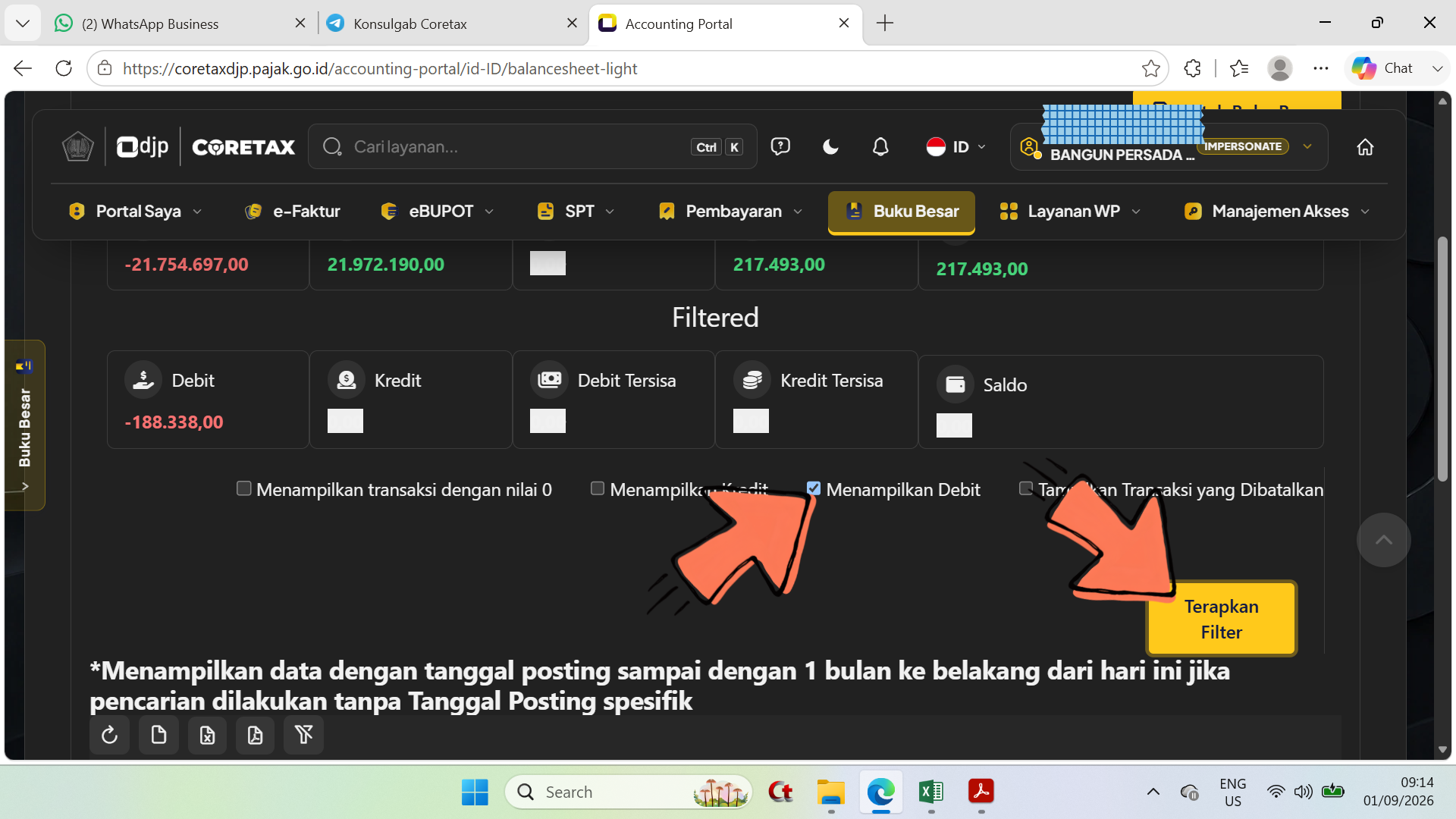The width and height of the screenshot is (1456, 819).
Task: Open the notifications bell
Action: tap(880, 147)
